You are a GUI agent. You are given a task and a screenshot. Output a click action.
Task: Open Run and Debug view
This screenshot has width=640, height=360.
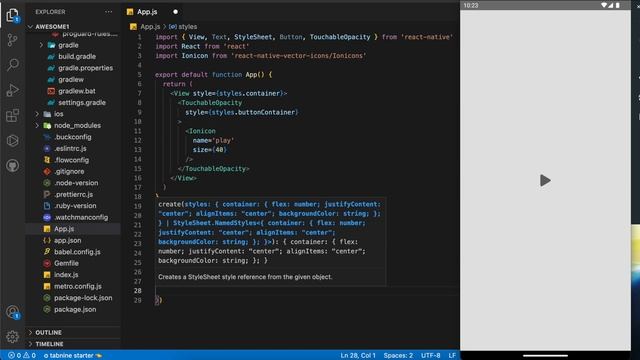12,90
